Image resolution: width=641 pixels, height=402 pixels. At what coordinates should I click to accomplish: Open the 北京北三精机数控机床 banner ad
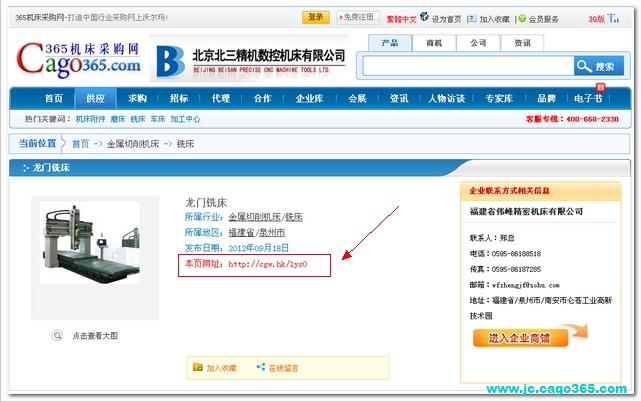click(249, 58)
